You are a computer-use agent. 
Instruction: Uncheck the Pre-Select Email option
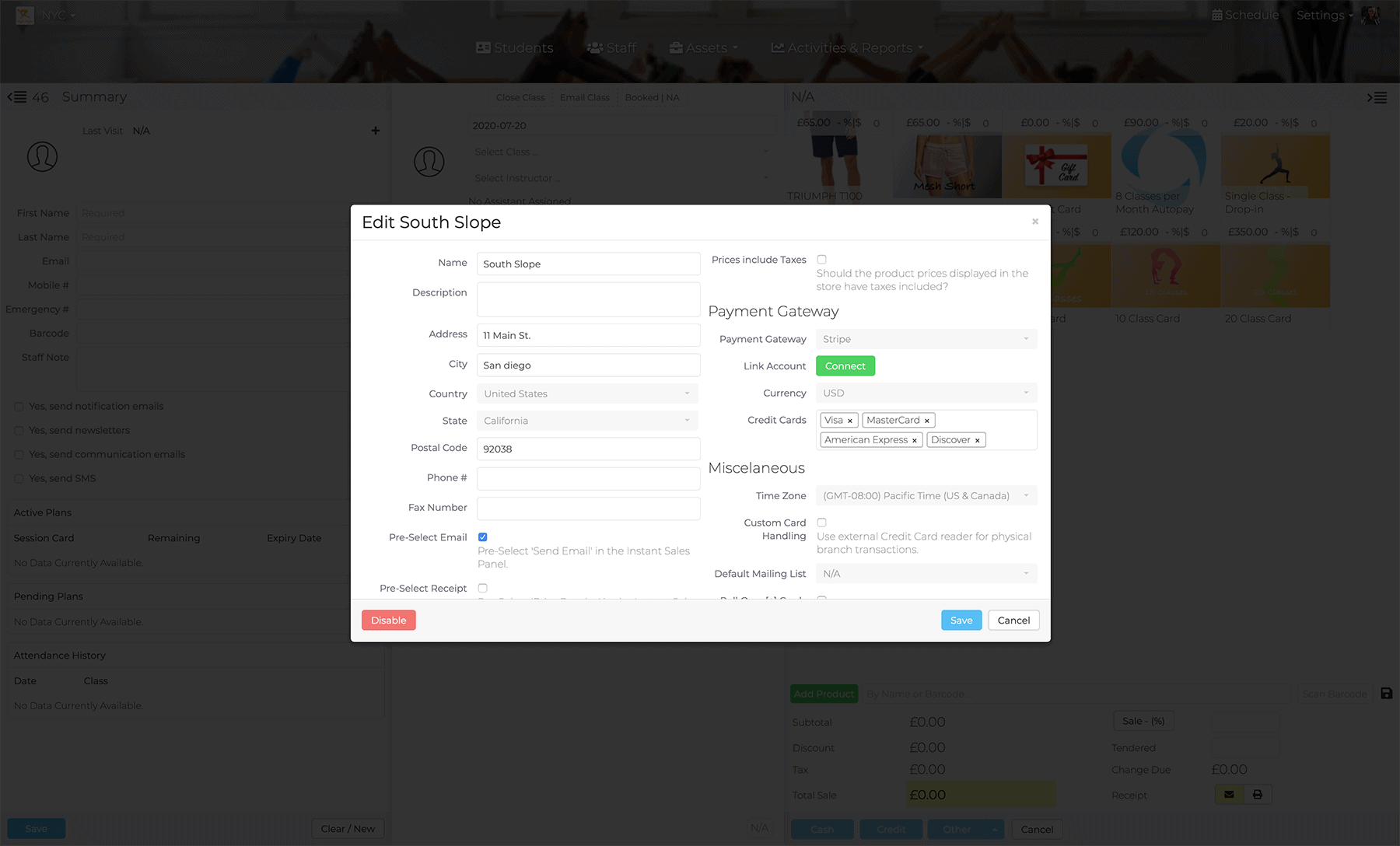483,536
